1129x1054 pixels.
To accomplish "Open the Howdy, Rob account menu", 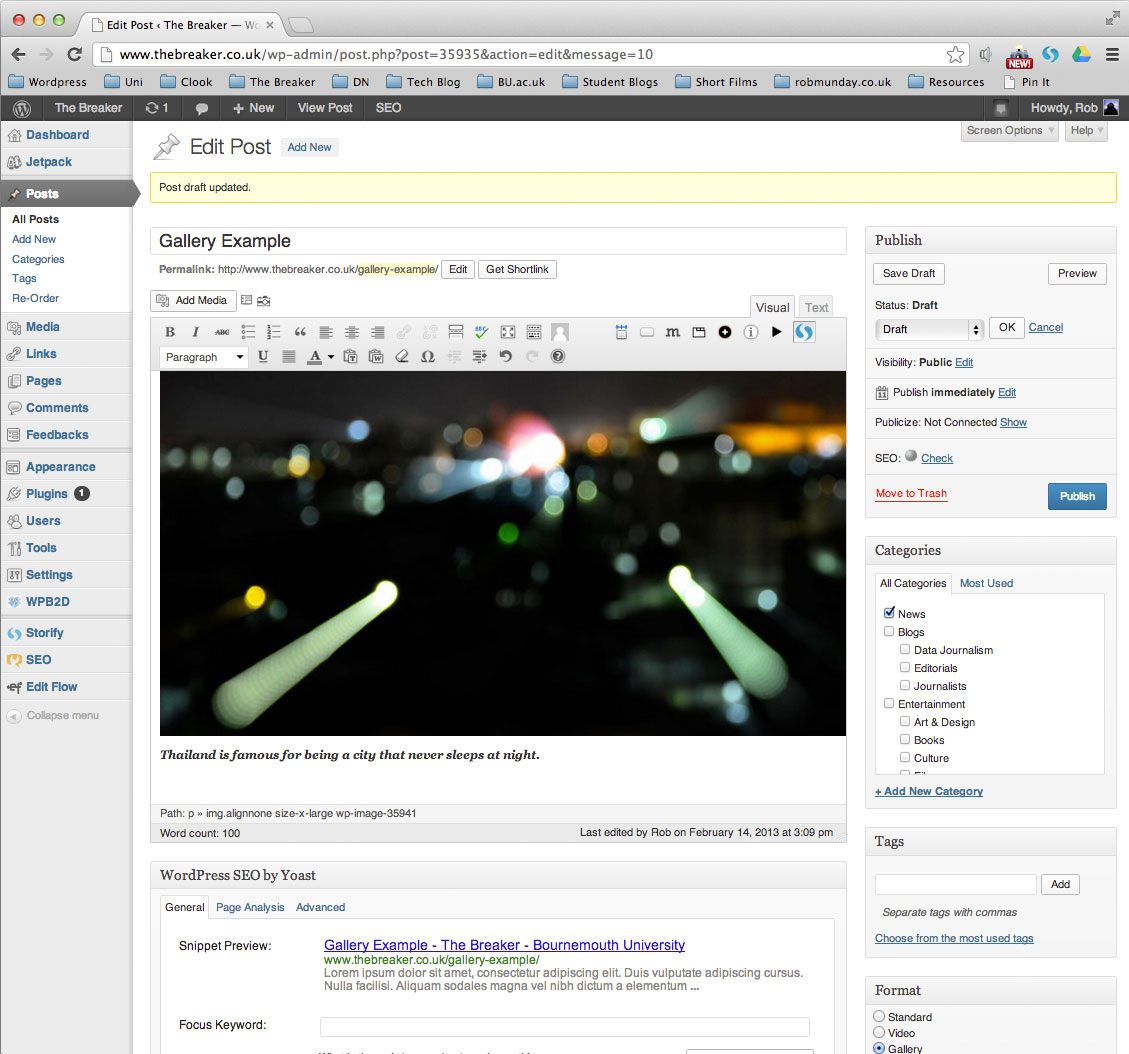I will pyautogui.click(x=1074, y=108).
